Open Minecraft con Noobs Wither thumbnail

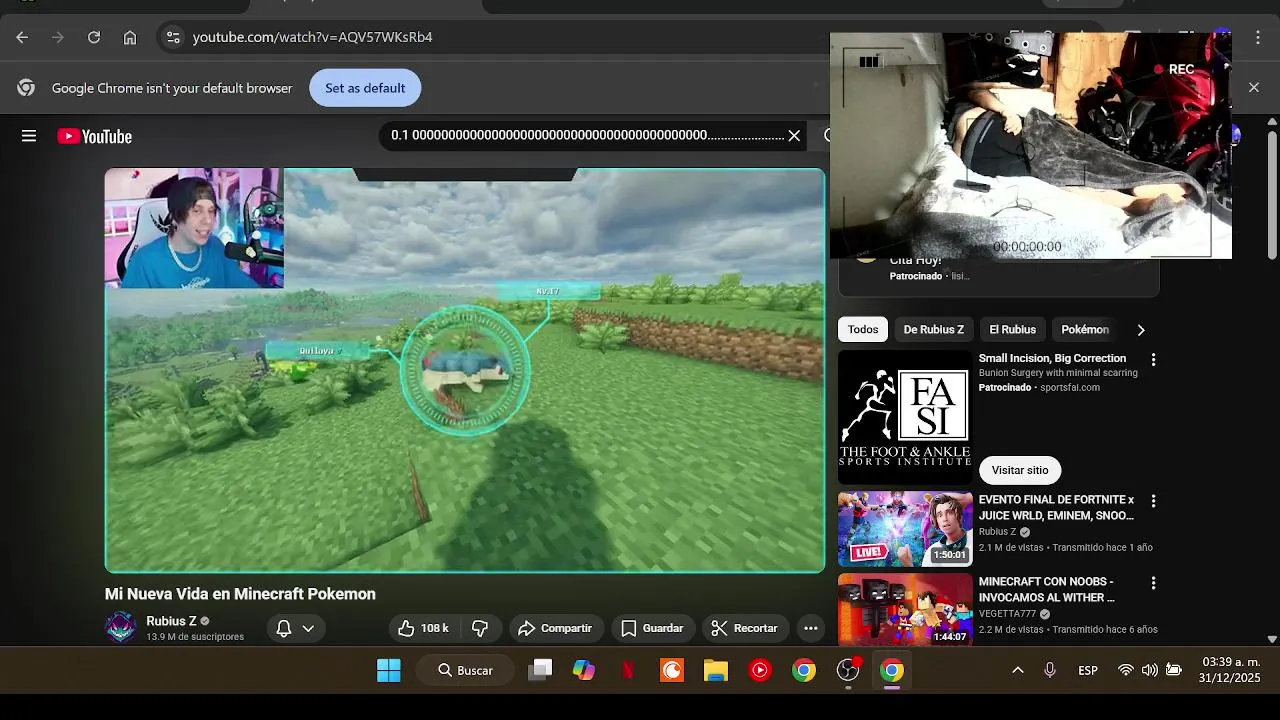905,610
